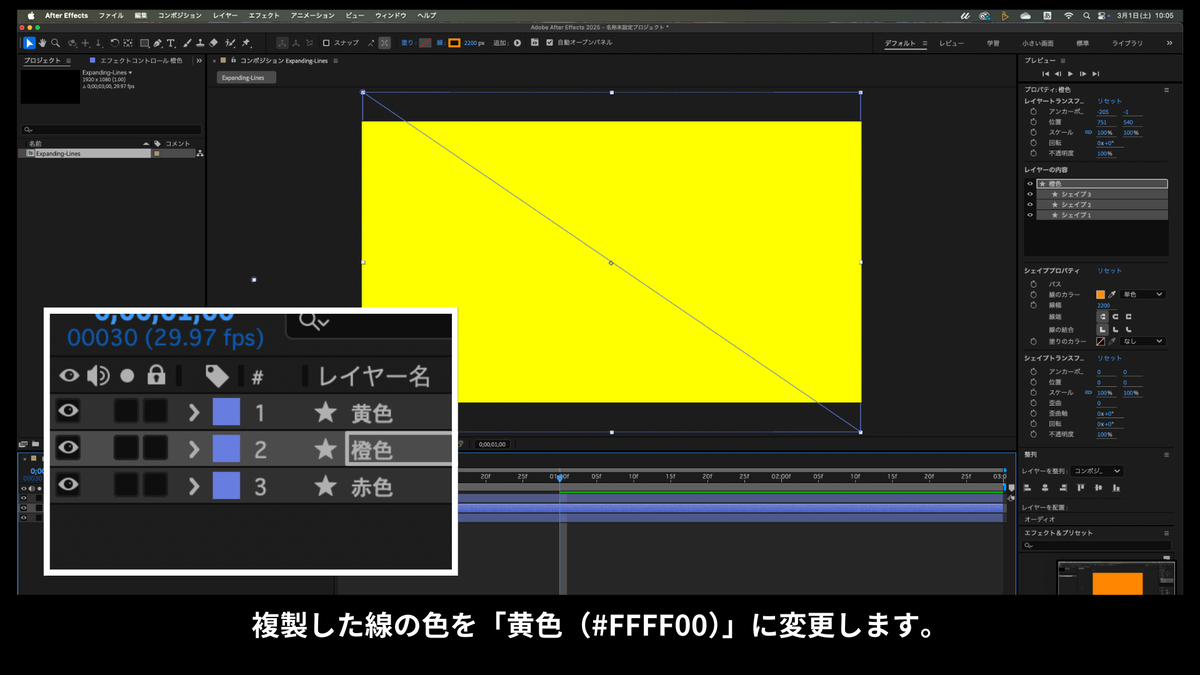Image resolution: width=1200 pixels, height=675 pixels.
Task: Select the Clone Stamp tool
Action: click(200, 43)
